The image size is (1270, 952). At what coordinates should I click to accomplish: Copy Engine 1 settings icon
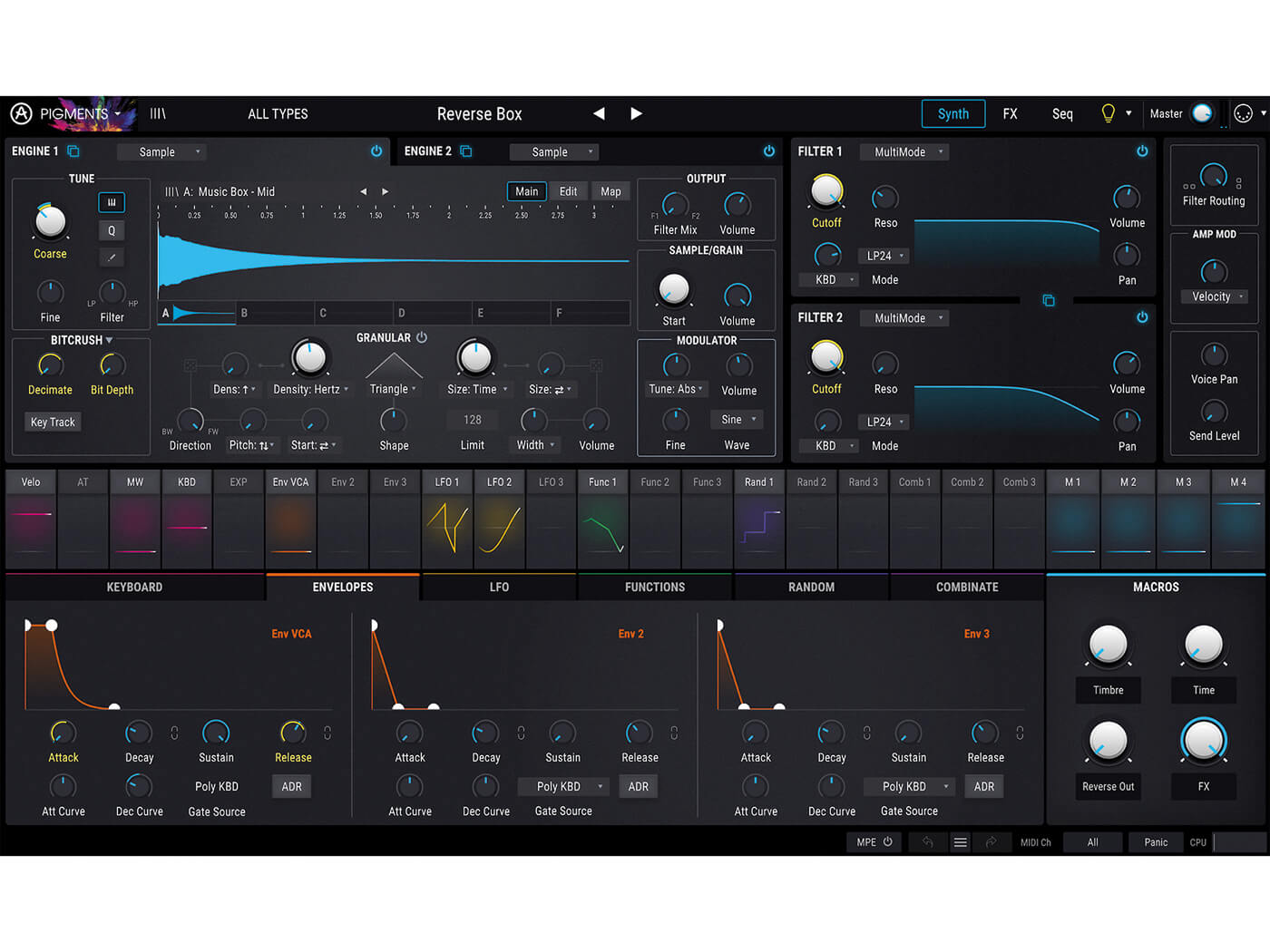coord(73,151)
